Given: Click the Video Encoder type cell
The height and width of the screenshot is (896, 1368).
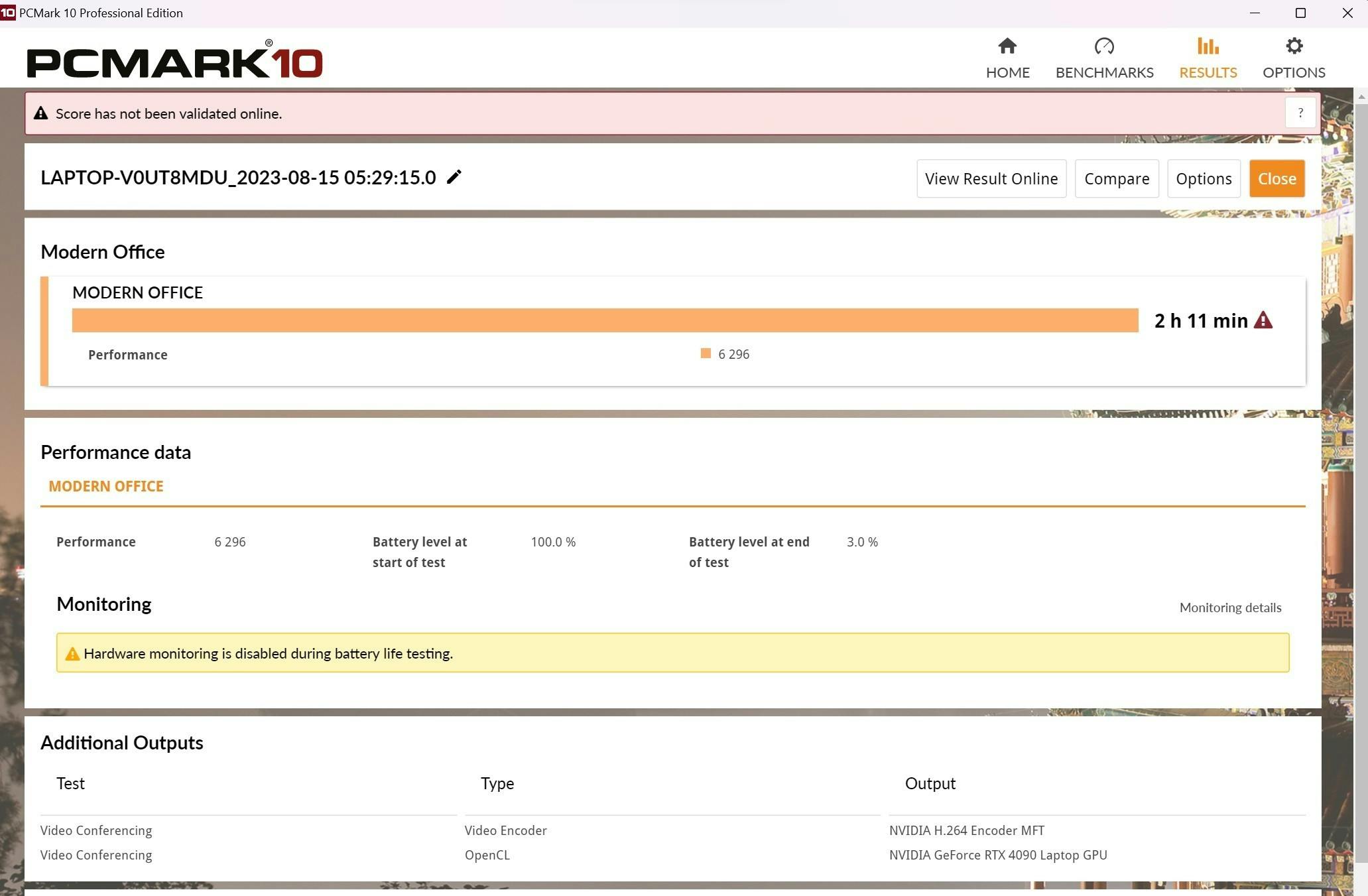Looking at the screenshot, I should (505, 830).
